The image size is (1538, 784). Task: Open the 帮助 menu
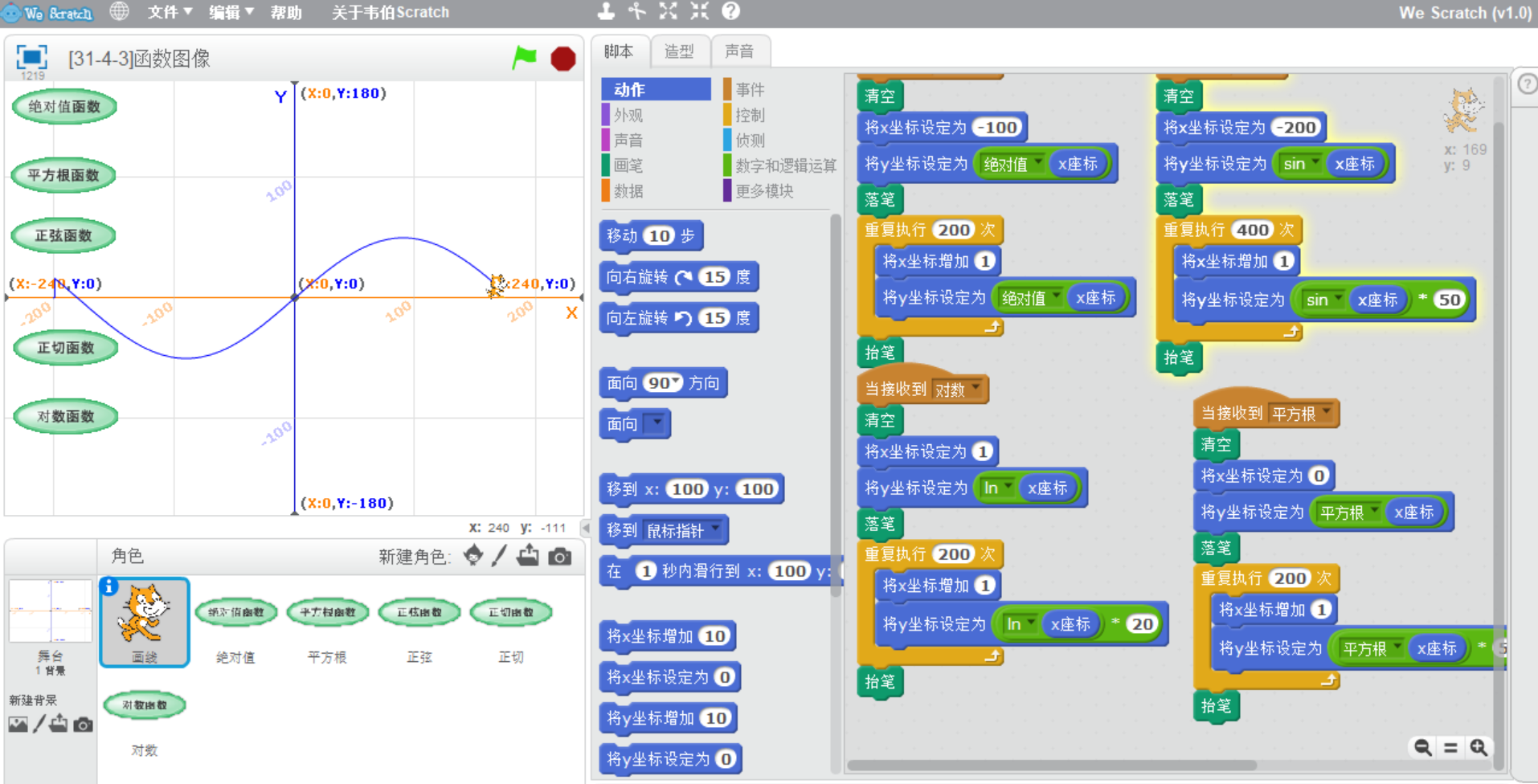[x=286, y=12]
